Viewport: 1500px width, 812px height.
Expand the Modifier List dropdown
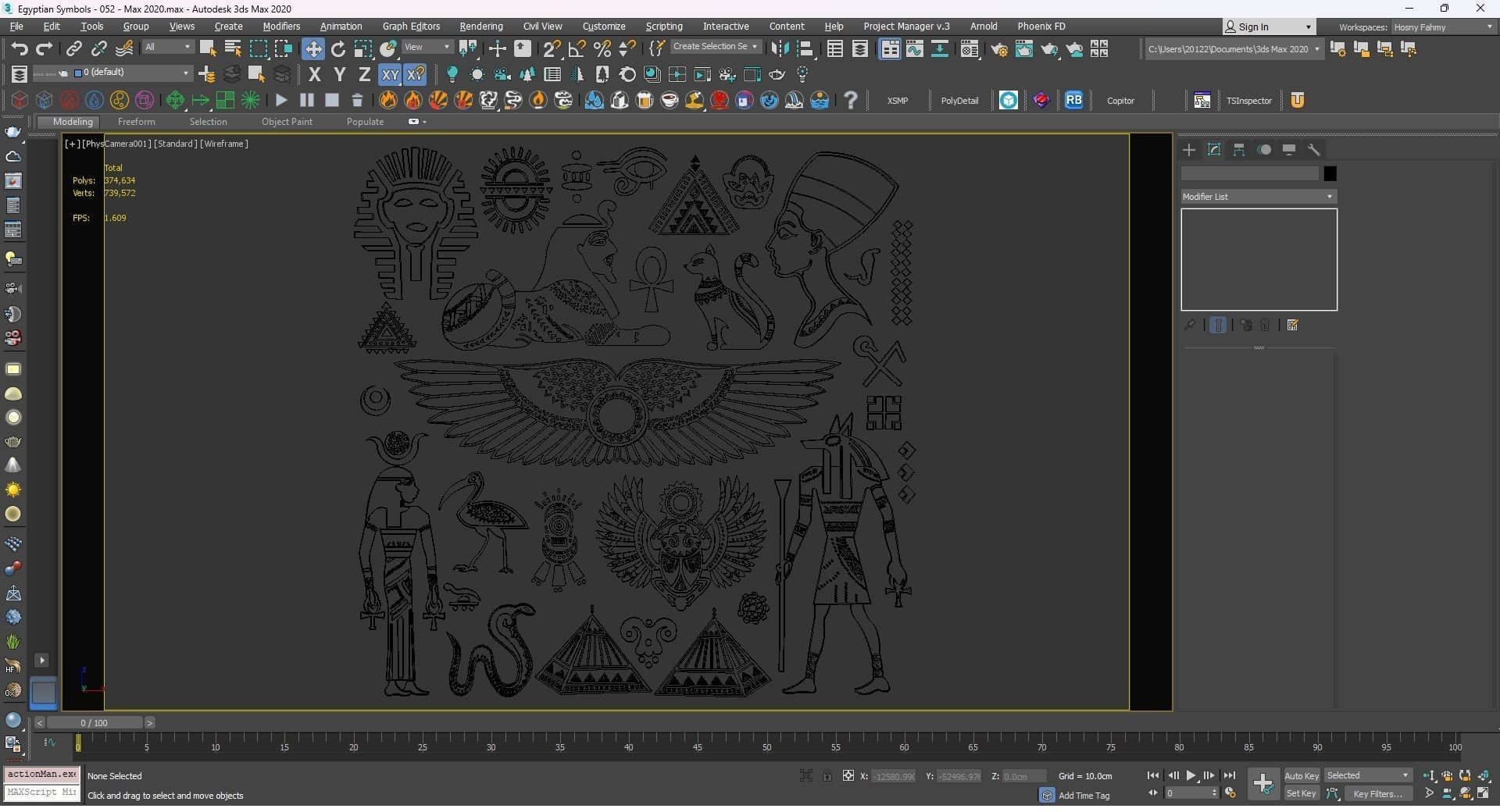(1258, 197)
